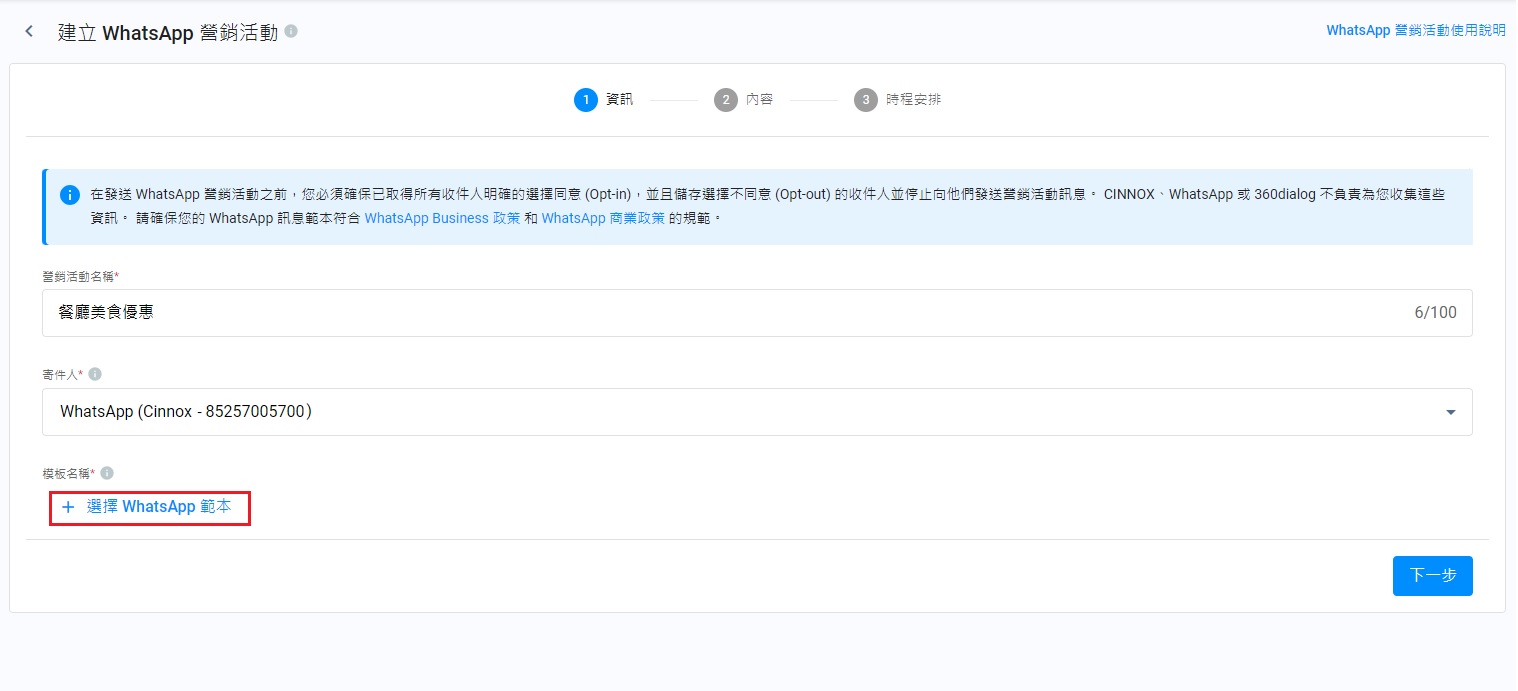This screenshot has height=691, width=1518.
Task: Switch to the 內容 step
Action: 759,100
